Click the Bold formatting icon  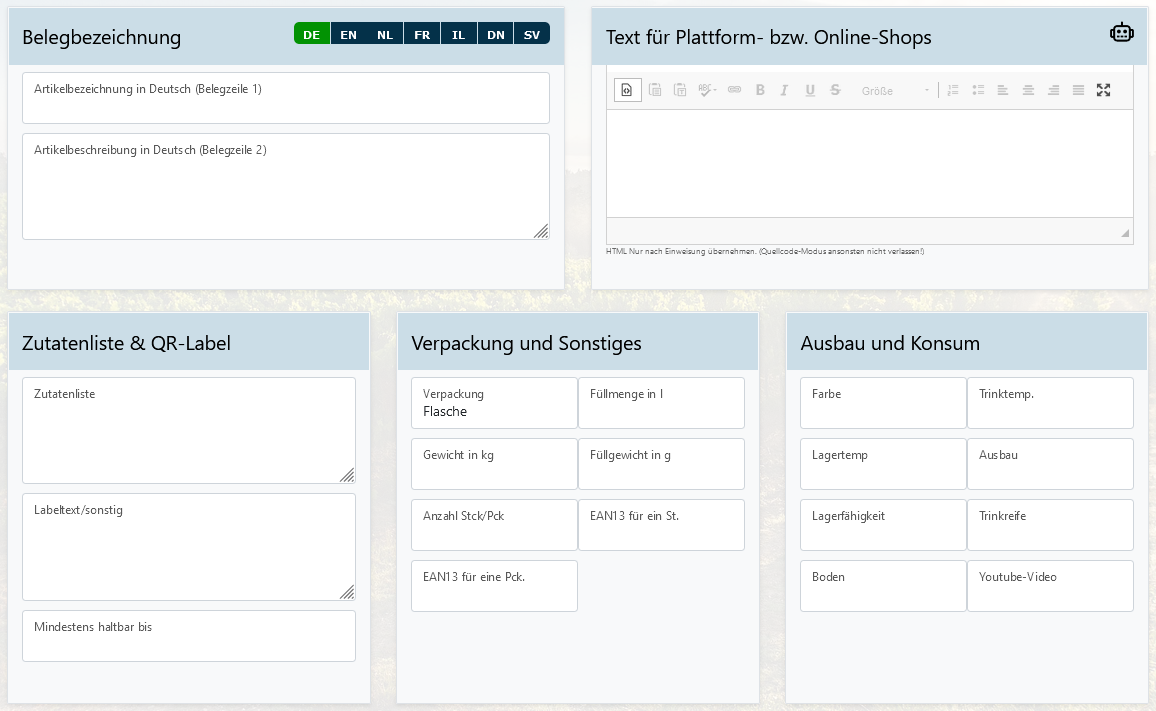(760, 90)
